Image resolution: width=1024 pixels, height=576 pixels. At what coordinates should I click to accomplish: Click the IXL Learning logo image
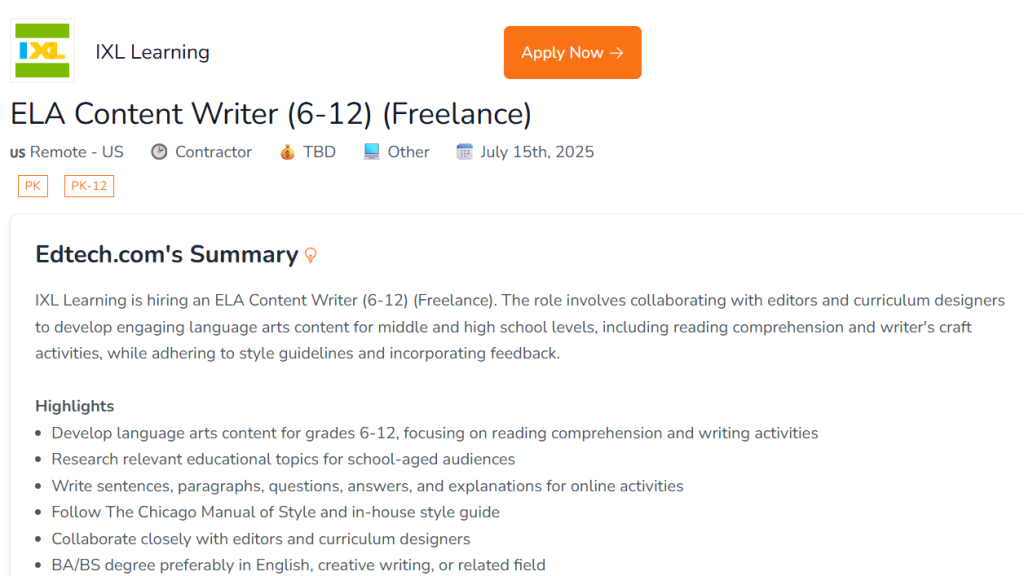(x=42, y=51)
